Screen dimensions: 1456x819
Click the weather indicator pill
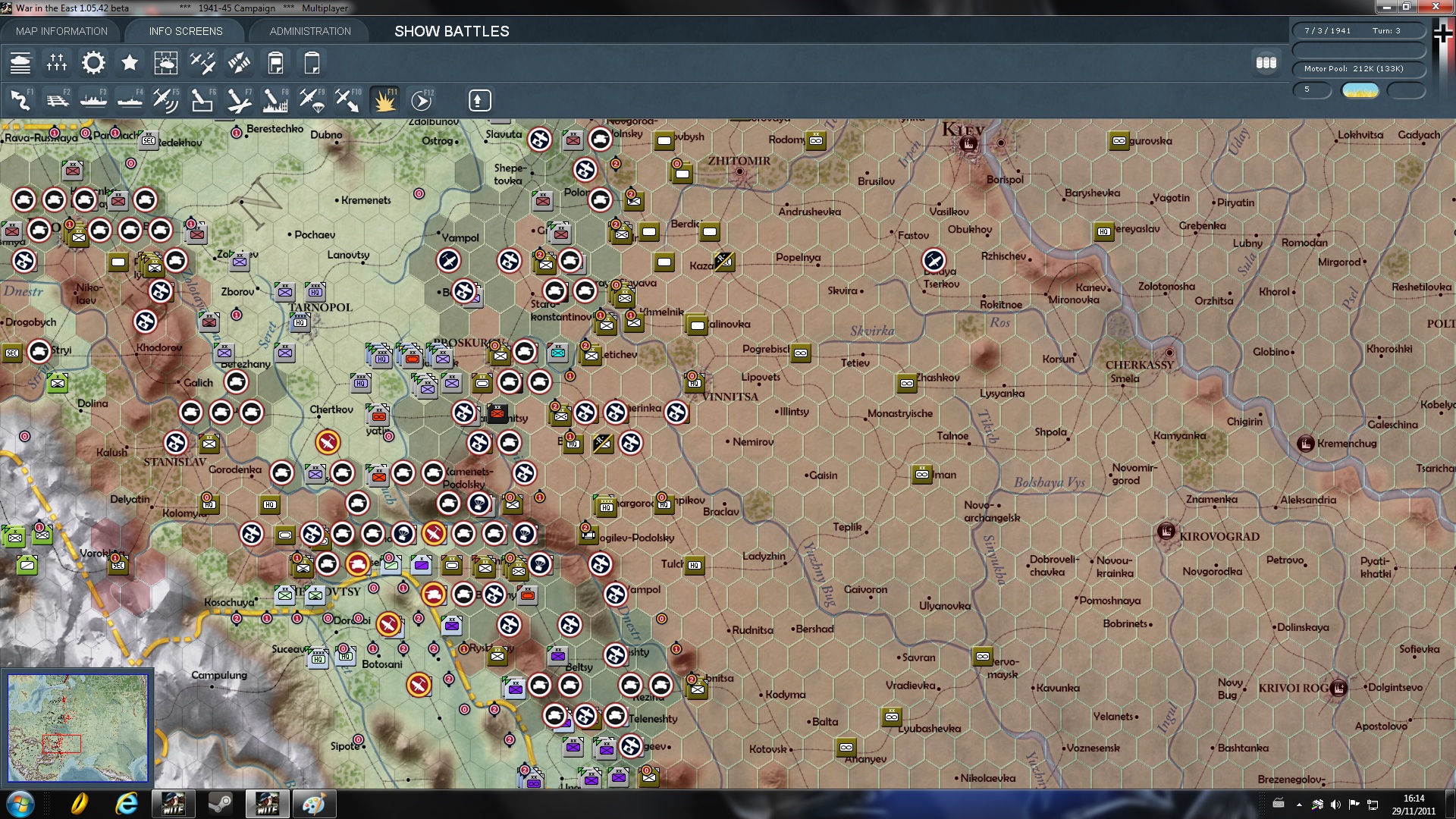(x=1360, y=90)
